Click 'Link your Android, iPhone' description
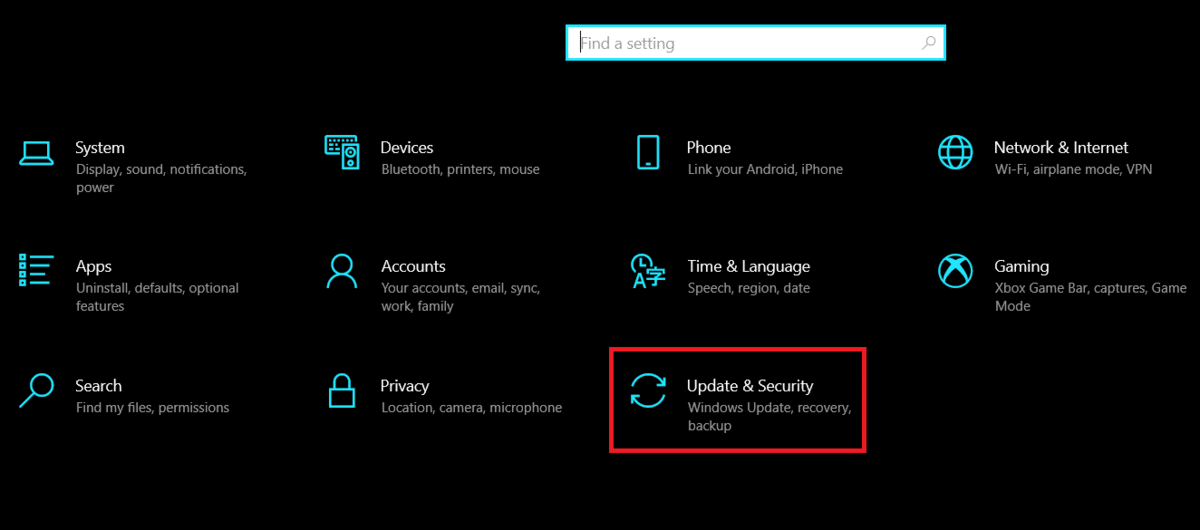Image resolution: width=1200 pixels, height=530 pixels. coord(765,170)
